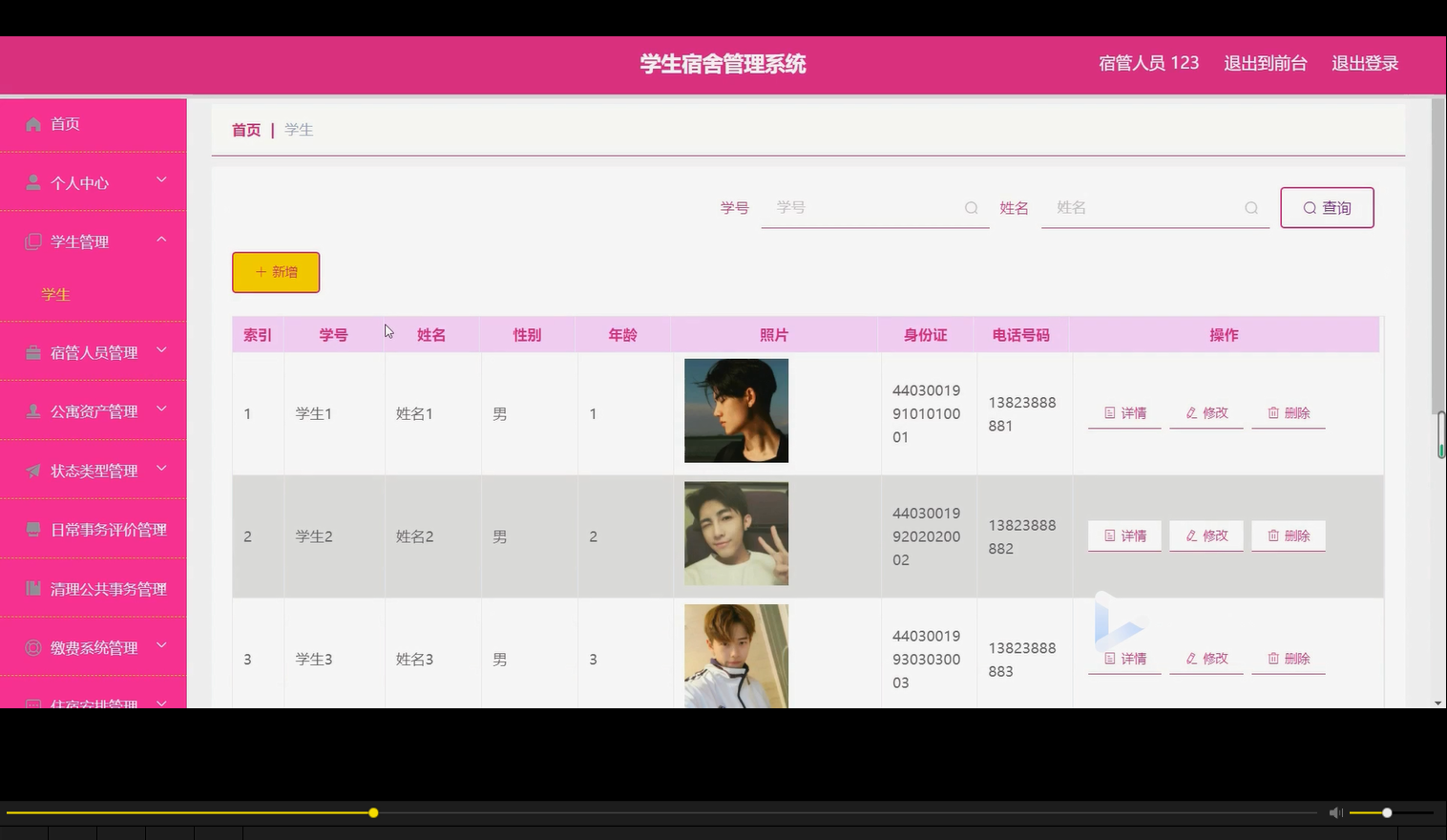Click 删除 for 学生3 row
Image resolution: width=1447 pixels, height=840 pixels.
[x=1289, y=659]
